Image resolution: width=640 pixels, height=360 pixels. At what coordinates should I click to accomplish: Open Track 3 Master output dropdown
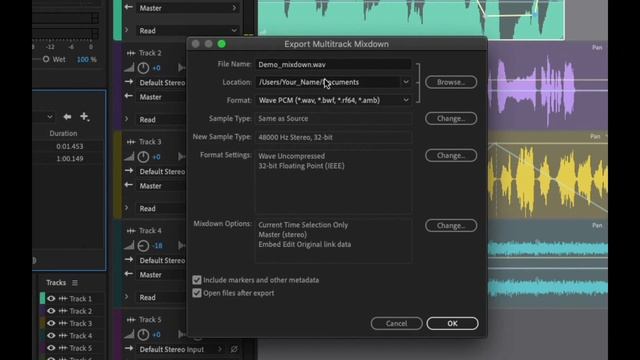tap(161, 186)
